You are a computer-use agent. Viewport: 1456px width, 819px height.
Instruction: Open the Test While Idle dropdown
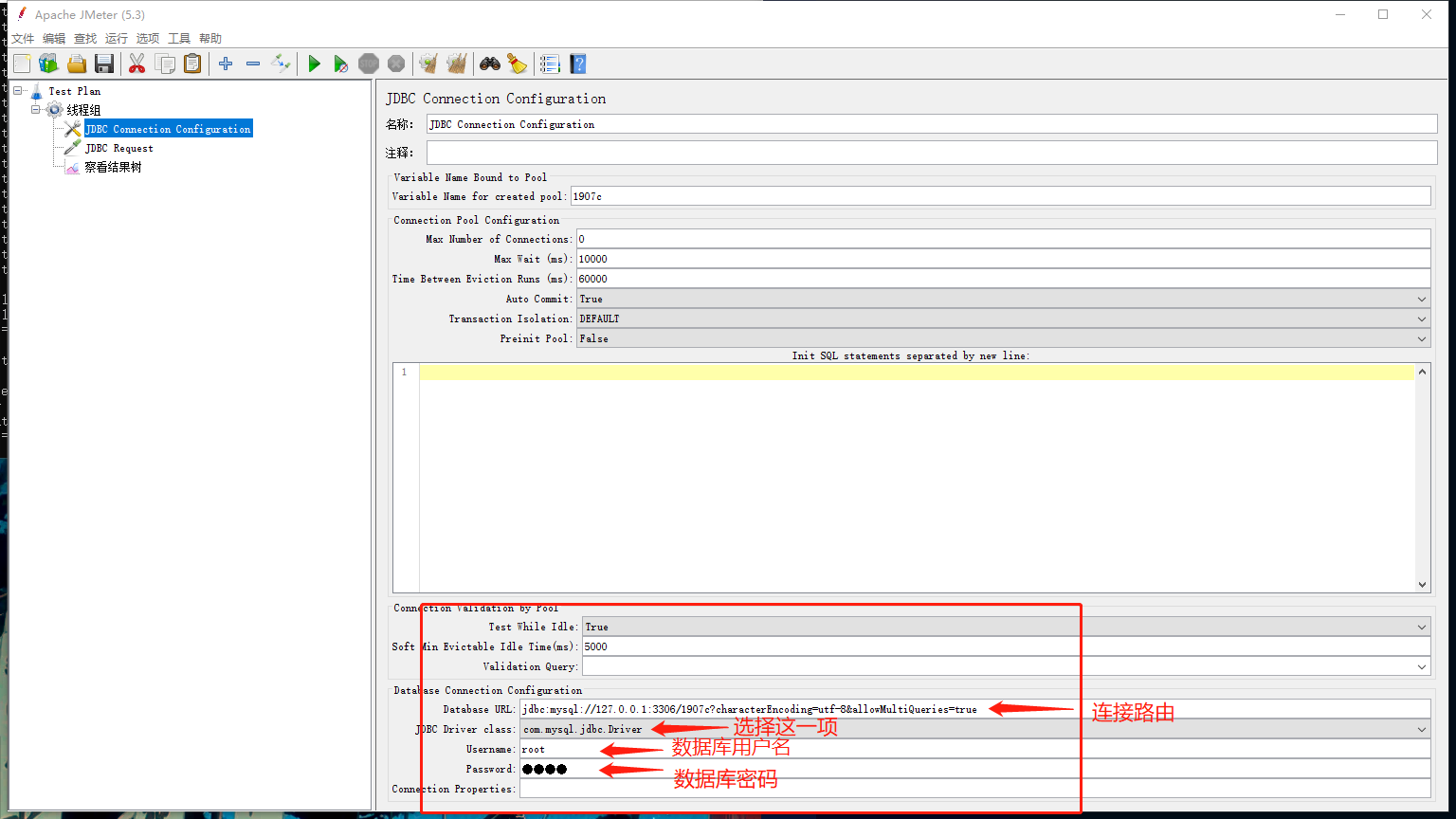point(1007,627)
